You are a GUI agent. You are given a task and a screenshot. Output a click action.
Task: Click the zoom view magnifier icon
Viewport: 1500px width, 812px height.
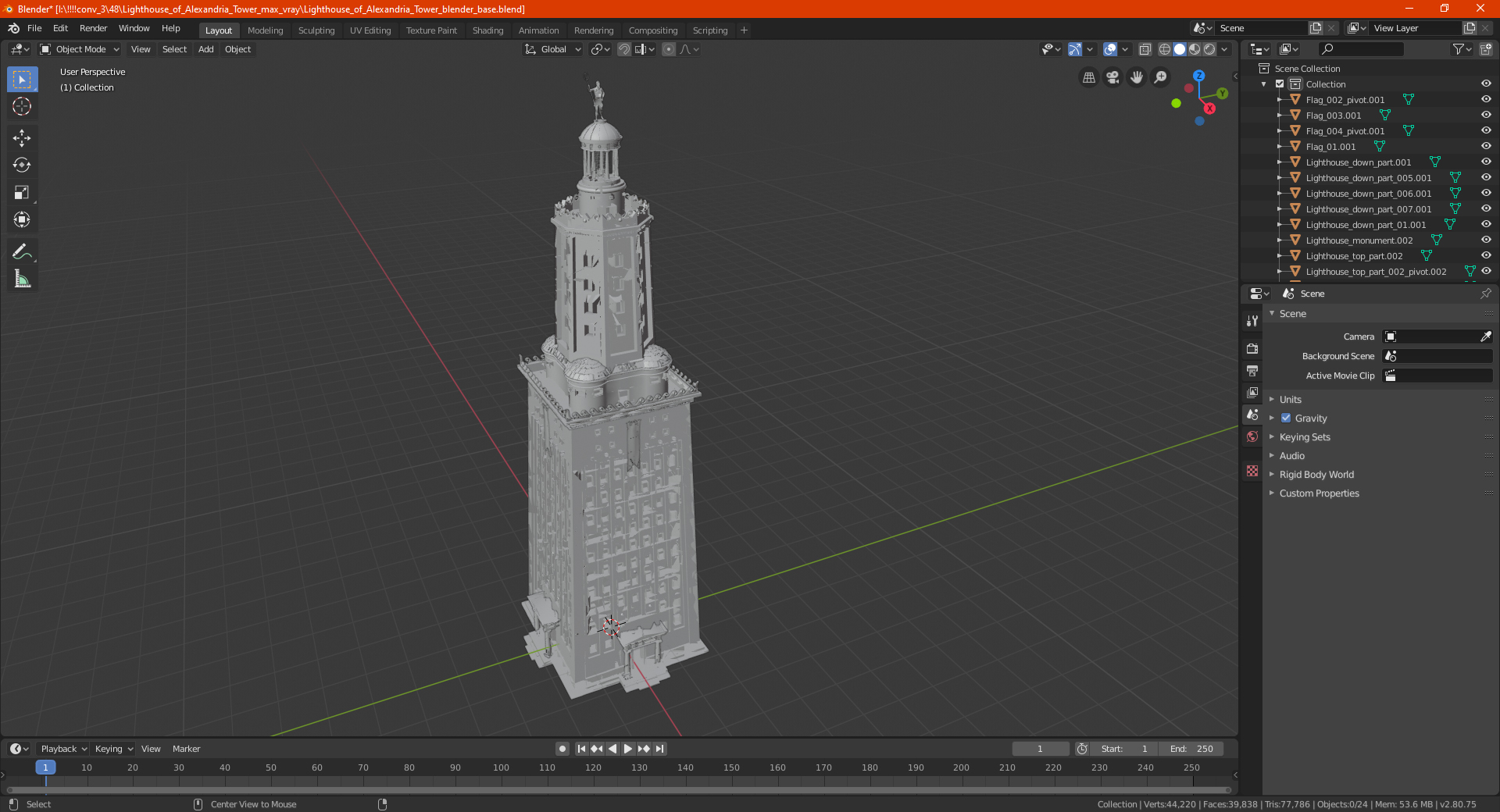pos(1161,77)
